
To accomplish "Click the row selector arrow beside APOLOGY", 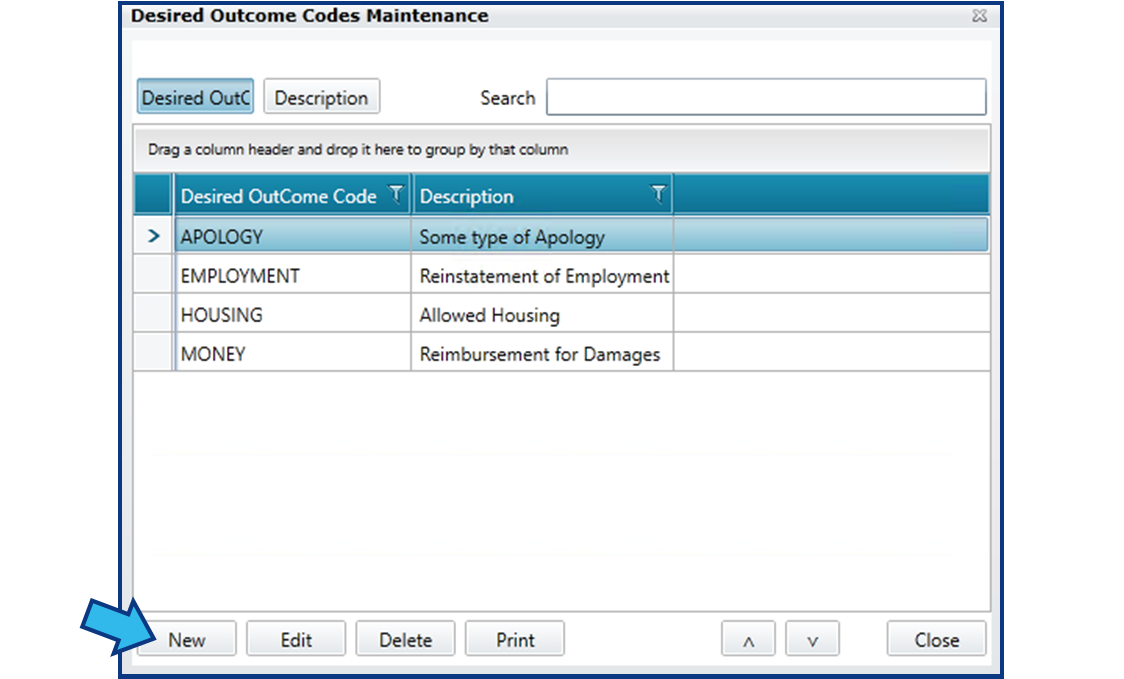I will pos(152,235).
